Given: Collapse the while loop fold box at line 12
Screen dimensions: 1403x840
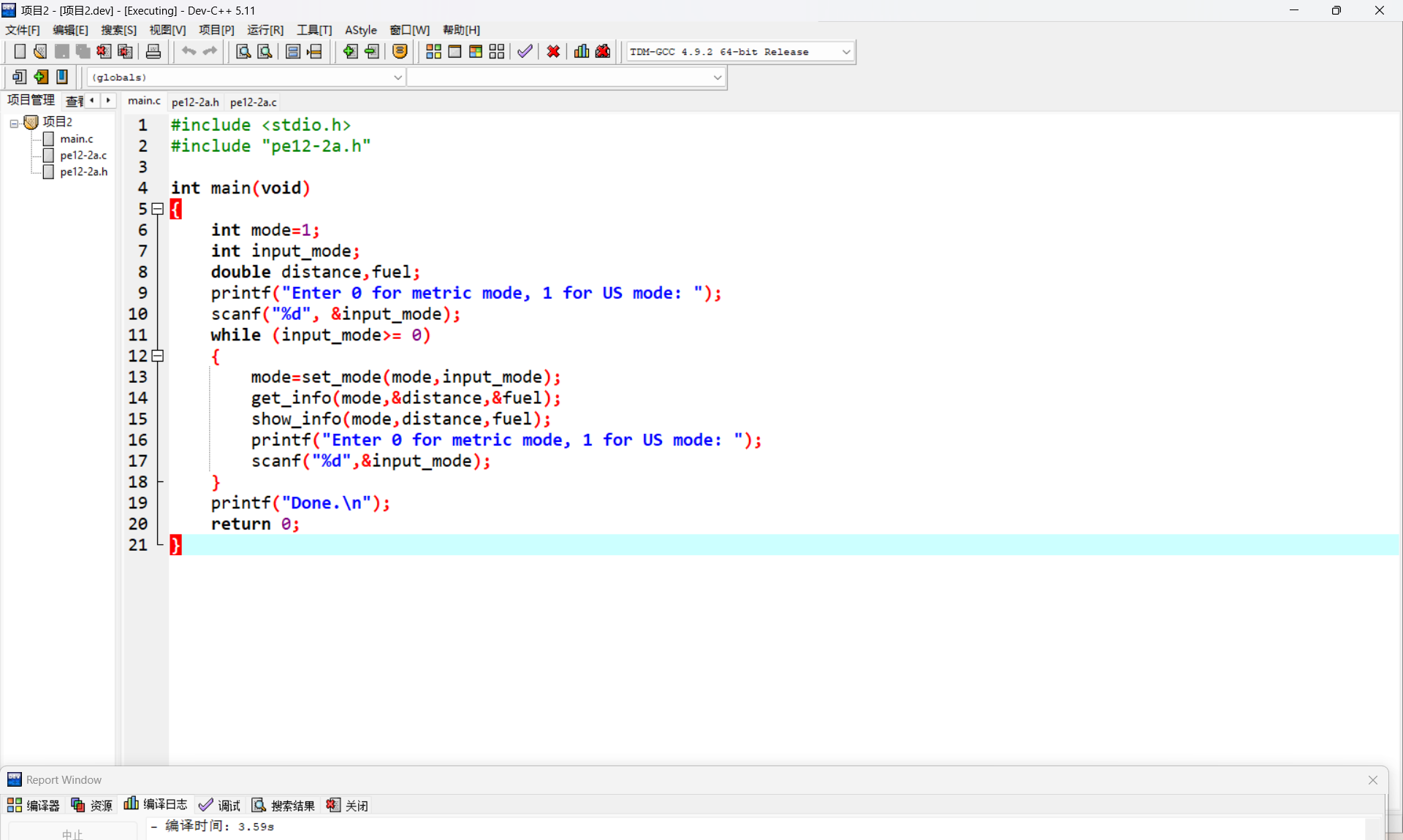Looking at the screenshot, I should [158, 356].
